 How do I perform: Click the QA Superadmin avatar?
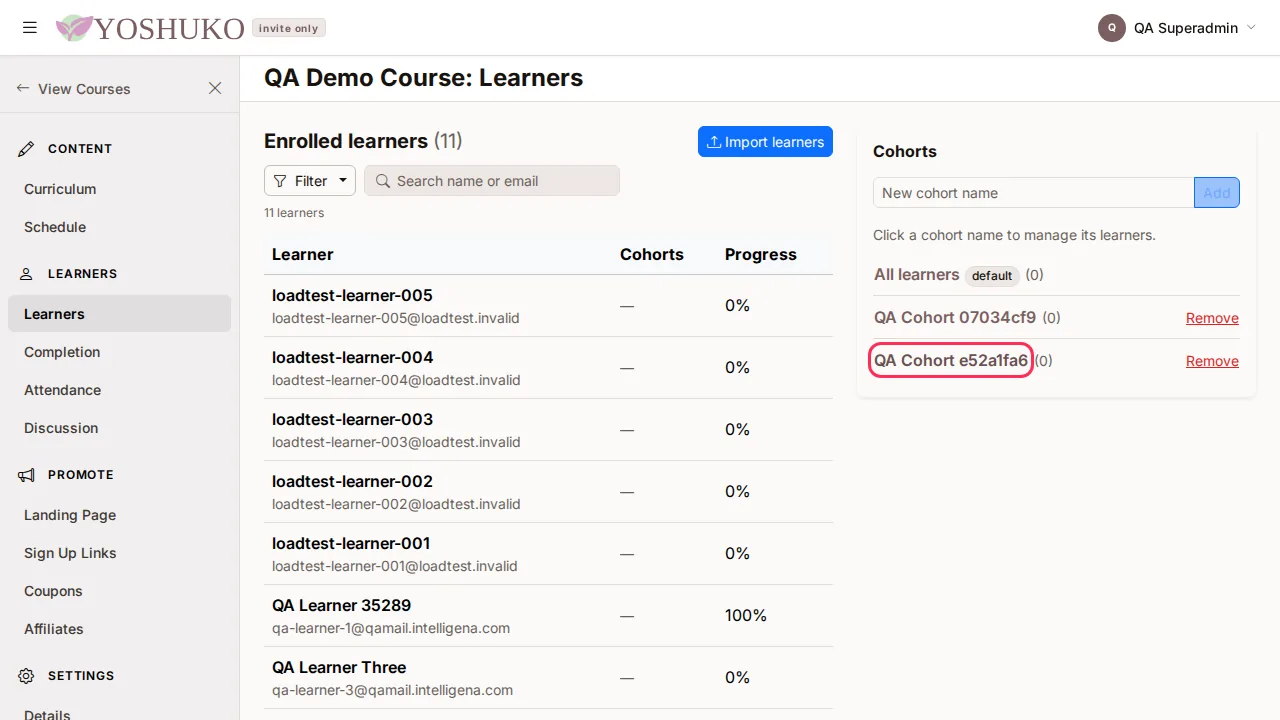1112,28
